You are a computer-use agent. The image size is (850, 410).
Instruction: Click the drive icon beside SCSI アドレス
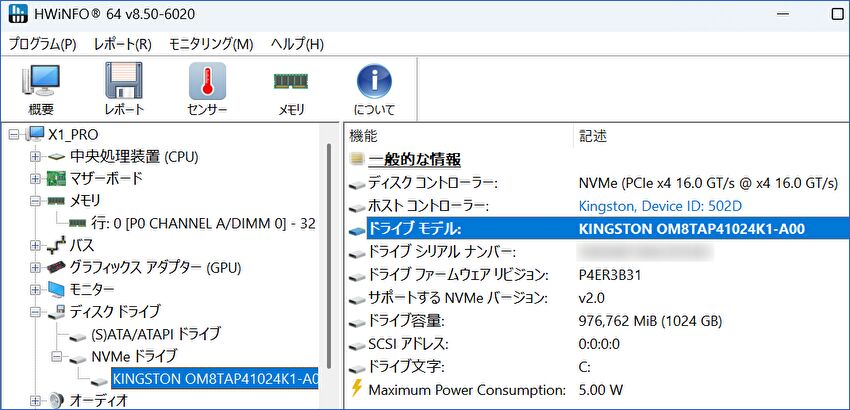click(x=357, y=345)
